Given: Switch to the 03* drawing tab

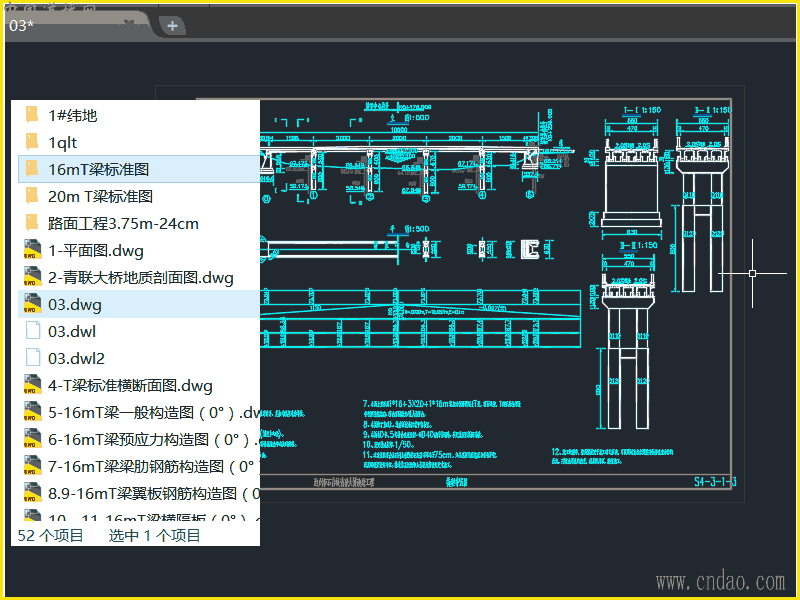Looking at the screenshot, I should (x=77, y=24).
